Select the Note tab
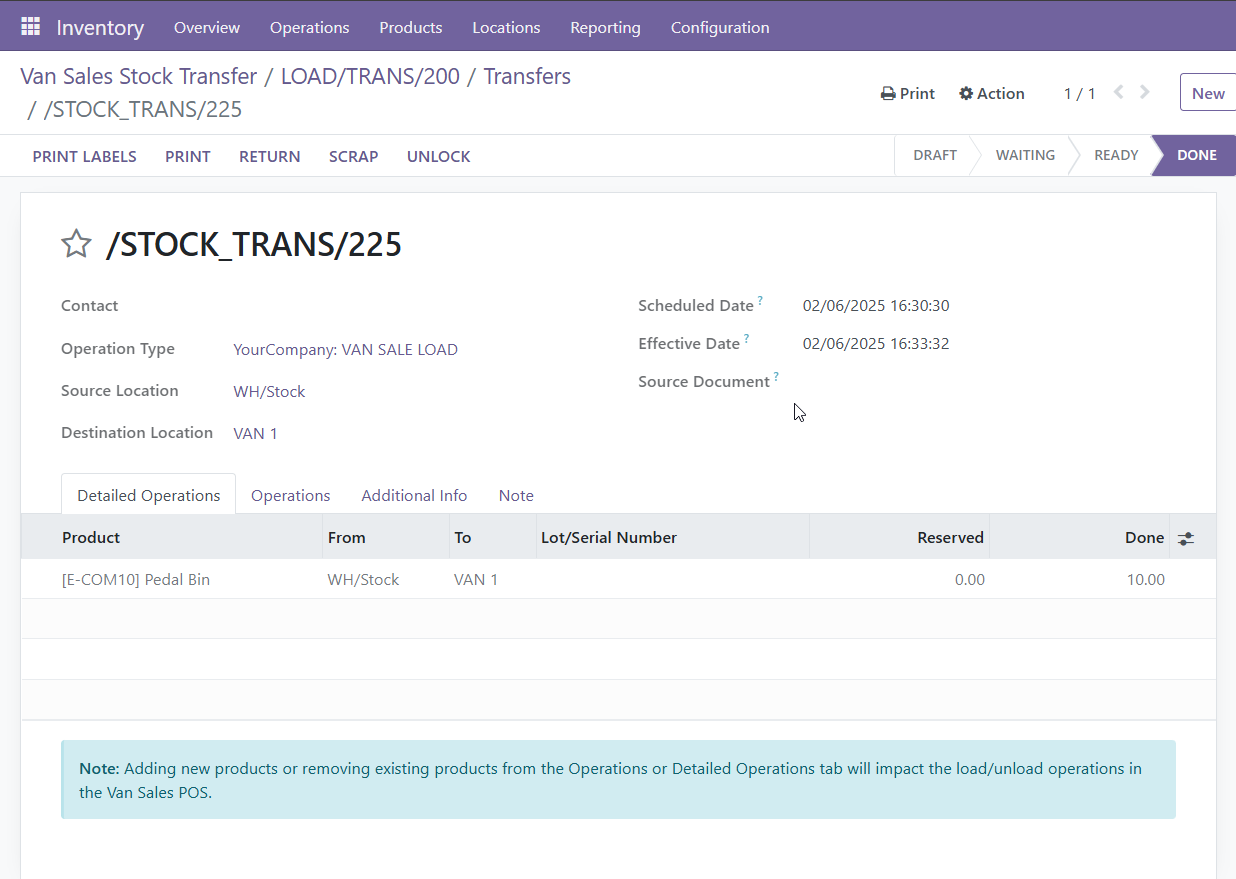 [x=516, y=495]
